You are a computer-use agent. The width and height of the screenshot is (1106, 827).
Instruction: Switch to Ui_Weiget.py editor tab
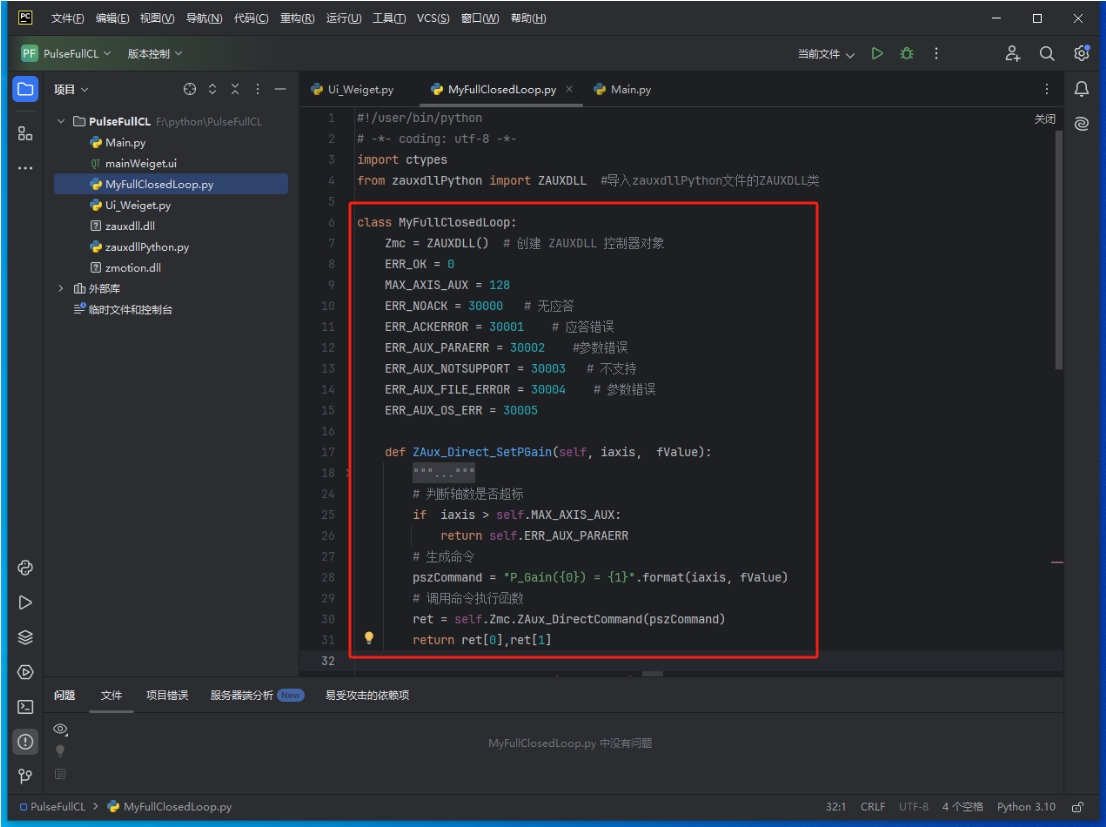click(x=352, y=90)
